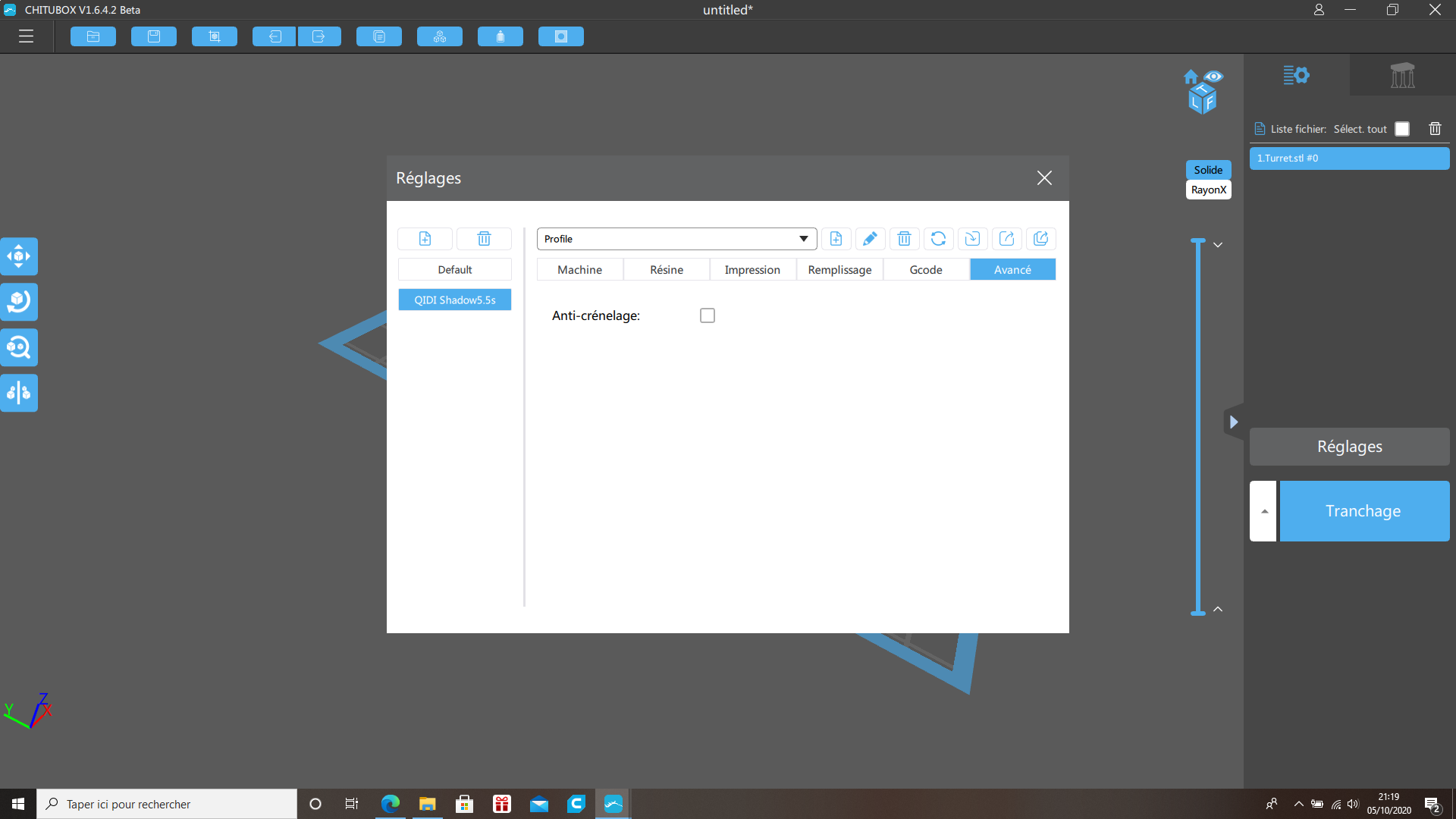Click the pencil edit profile icon
Screen dimensions: 1456x819
(x=870, y=239)
